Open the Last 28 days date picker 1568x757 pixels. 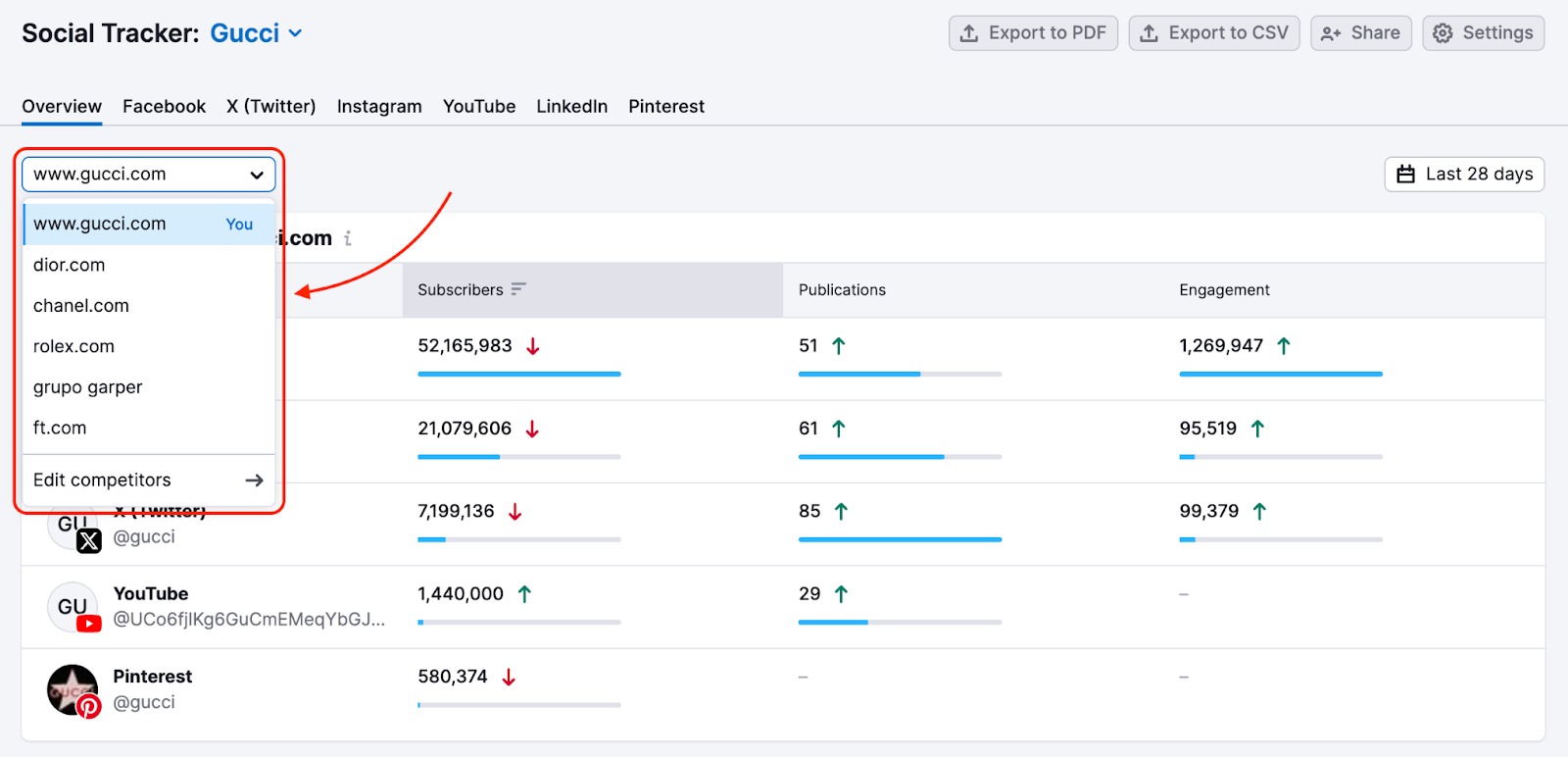pos(1464,175)
